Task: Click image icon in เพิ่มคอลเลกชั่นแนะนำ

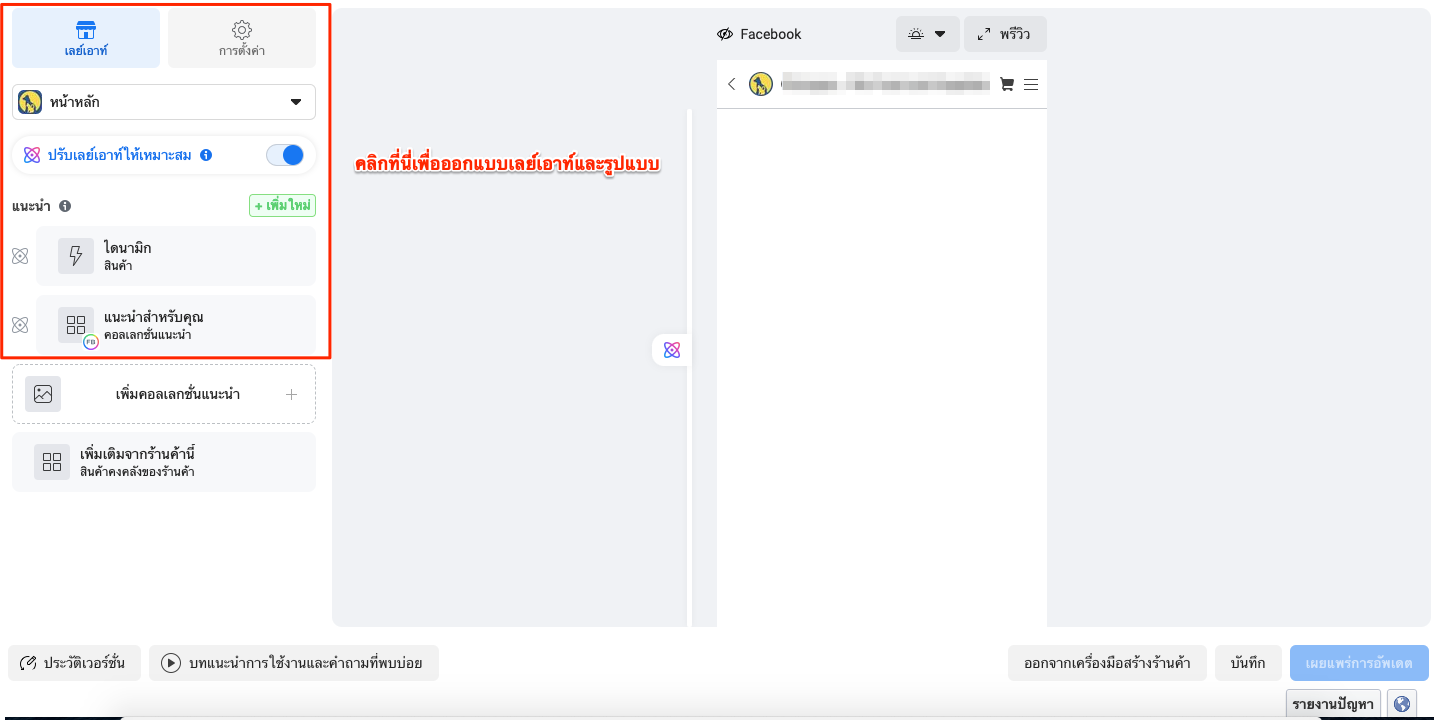Action: 43,394
